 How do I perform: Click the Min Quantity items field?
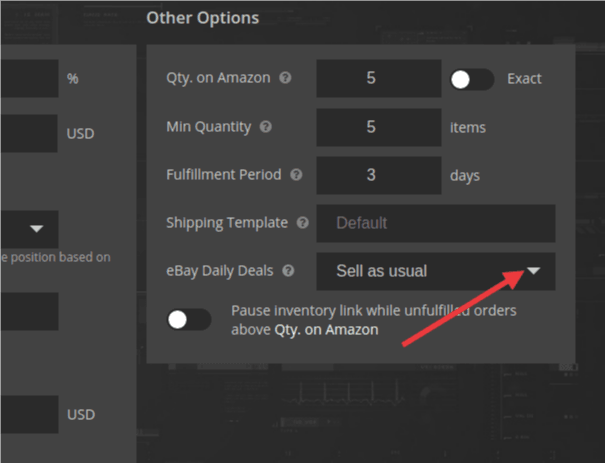point(379,127)
